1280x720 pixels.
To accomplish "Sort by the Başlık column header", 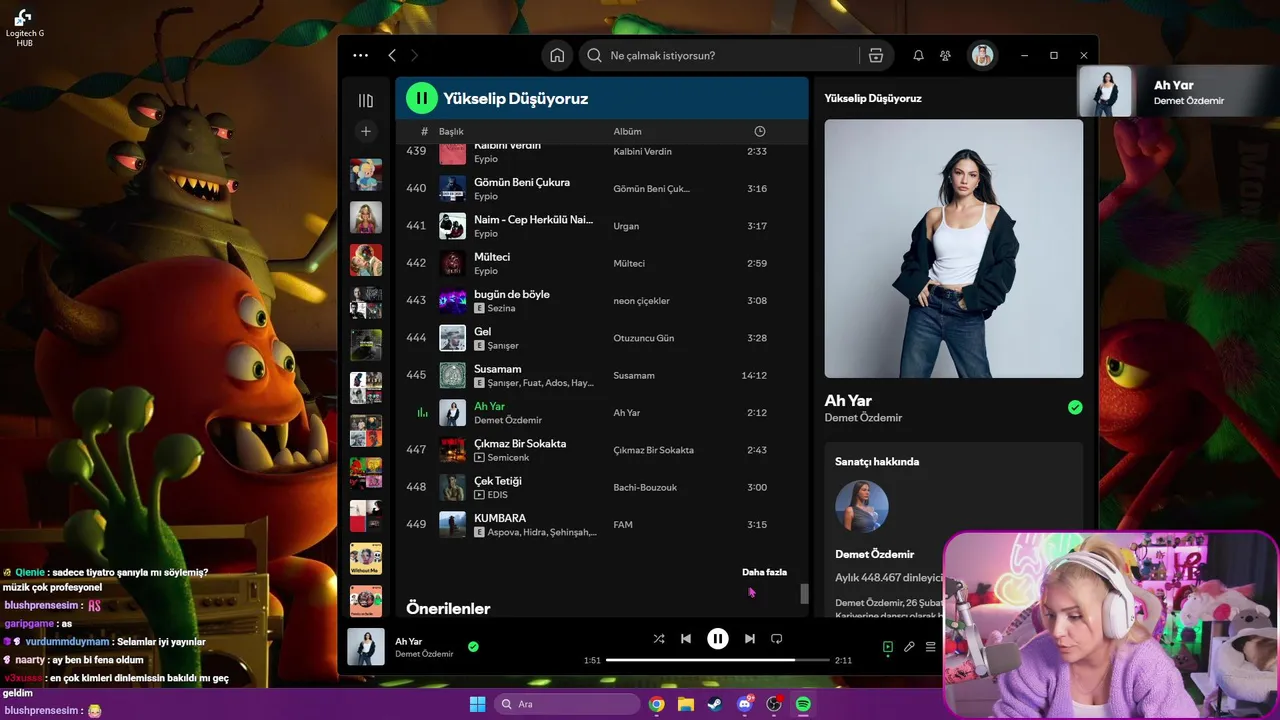I will 451,131.
